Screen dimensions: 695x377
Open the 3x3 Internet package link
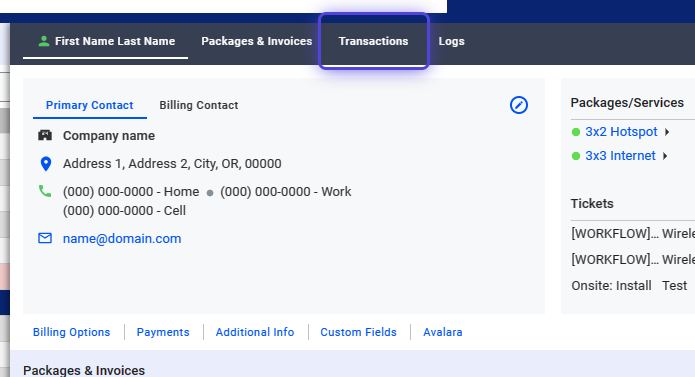tap(620, 156)
